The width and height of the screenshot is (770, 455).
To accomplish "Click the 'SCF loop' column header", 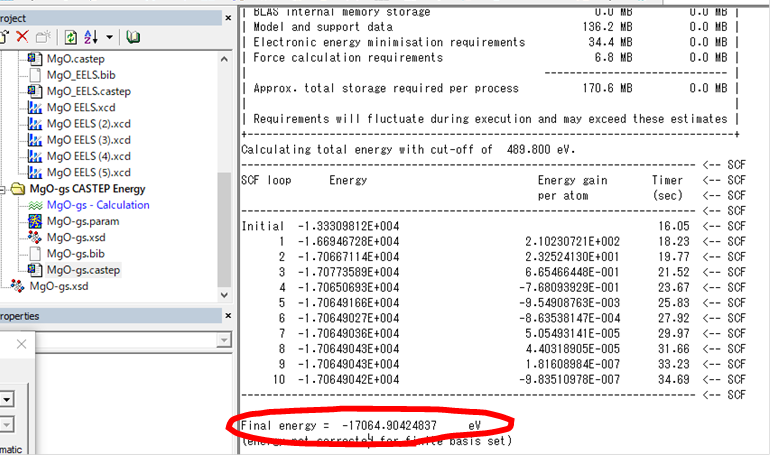I will click(266, 180).
